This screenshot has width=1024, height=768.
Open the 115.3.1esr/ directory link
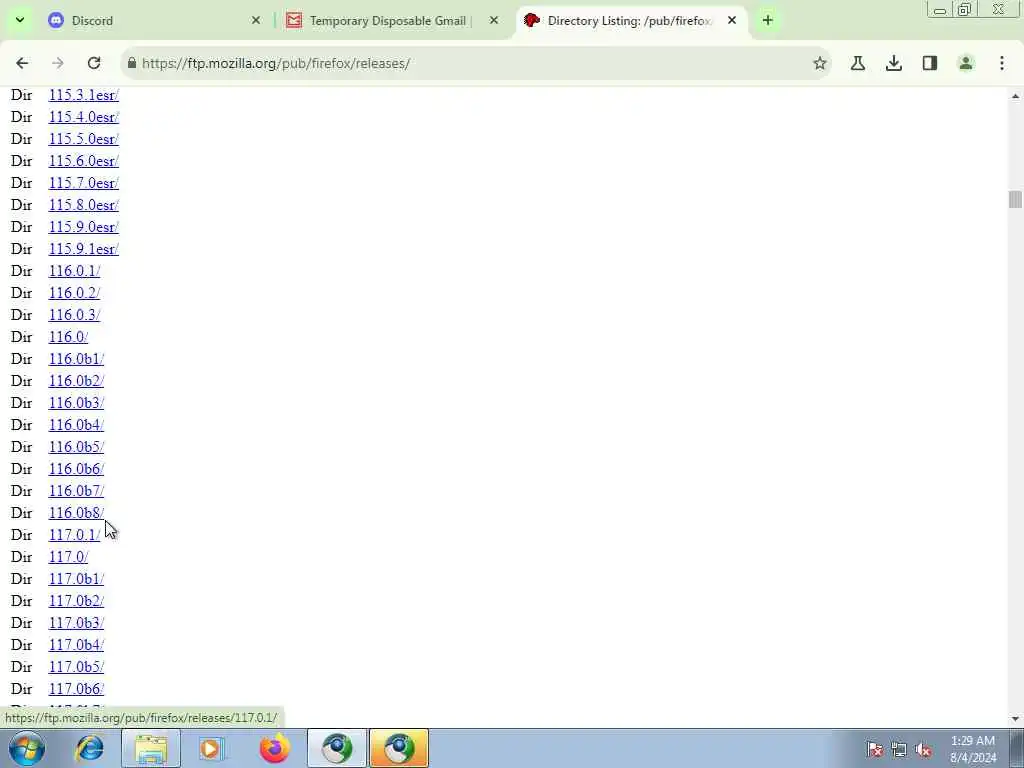[84, 95]
